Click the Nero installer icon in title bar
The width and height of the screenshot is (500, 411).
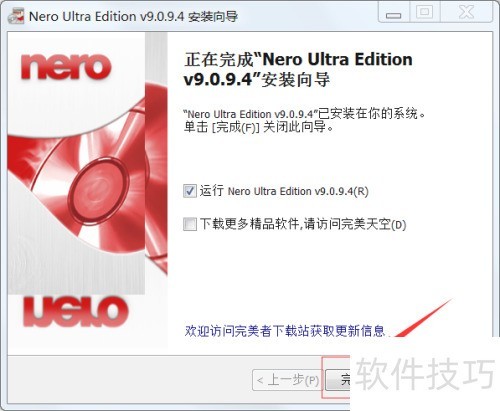click(16, 16)
